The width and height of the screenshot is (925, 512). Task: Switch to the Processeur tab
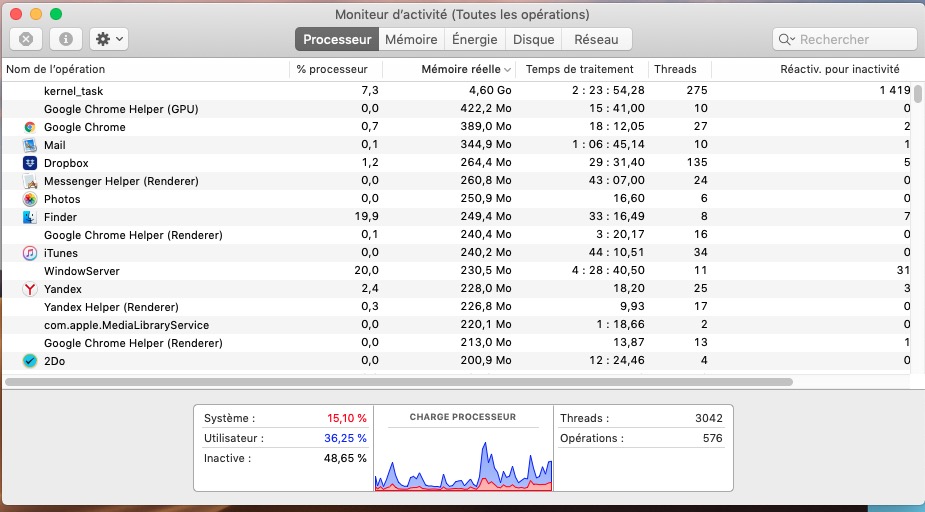tap(337, 40)
